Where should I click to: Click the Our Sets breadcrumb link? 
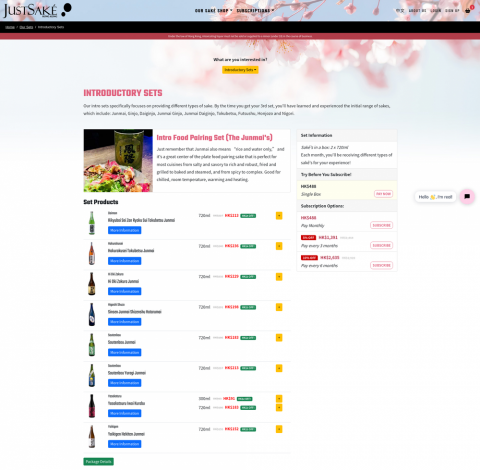tap(26, 27)
